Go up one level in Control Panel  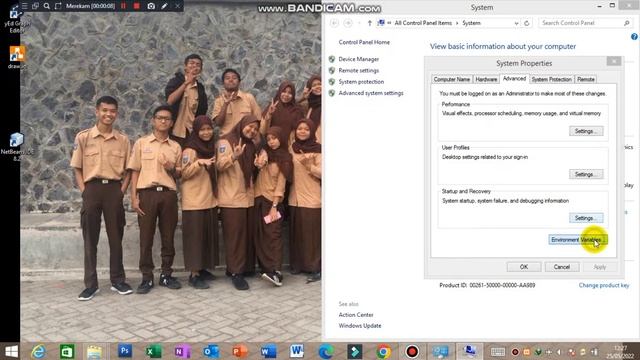[370, 23]
